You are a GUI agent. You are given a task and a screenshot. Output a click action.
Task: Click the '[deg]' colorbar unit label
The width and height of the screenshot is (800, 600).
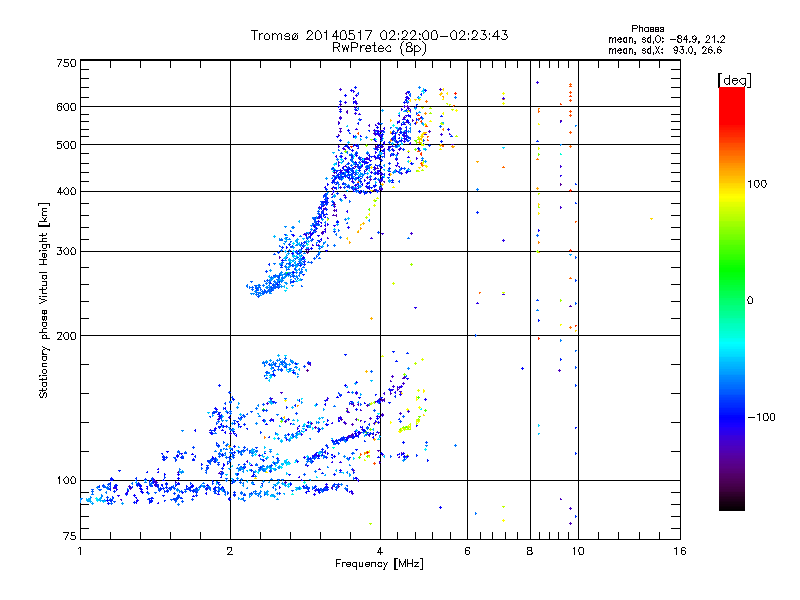[x=734, y=80]
